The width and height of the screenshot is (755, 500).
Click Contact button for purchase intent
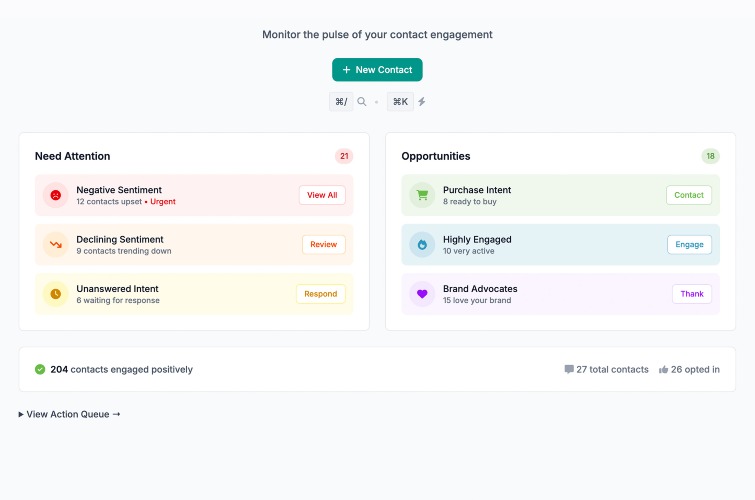pos(689,195)
